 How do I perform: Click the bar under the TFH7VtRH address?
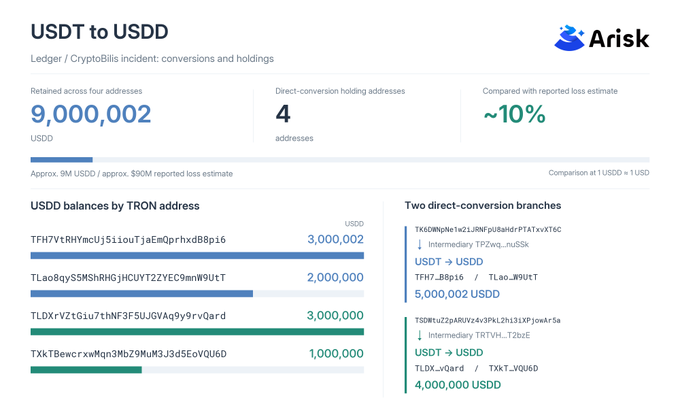tap(197, 256)
